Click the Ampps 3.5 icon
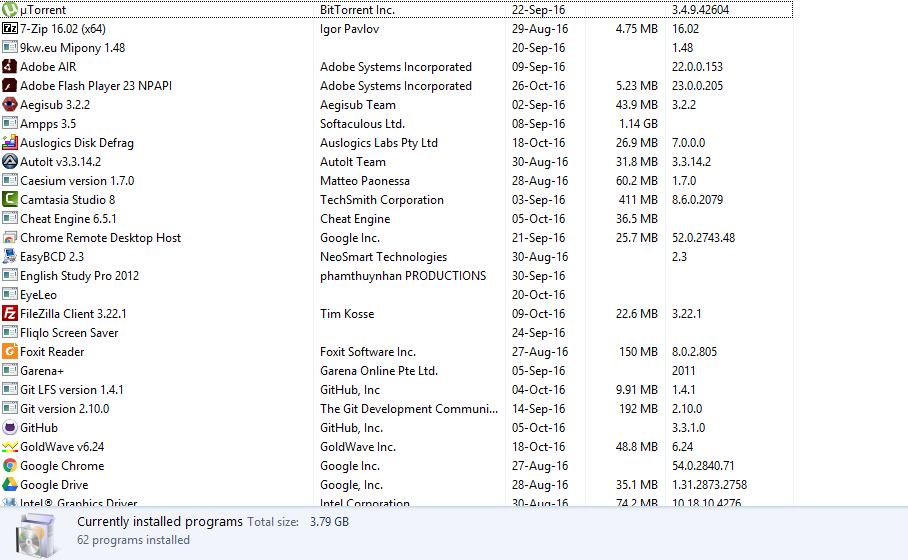This screenshot has width=908, height=560. point(10,123)
